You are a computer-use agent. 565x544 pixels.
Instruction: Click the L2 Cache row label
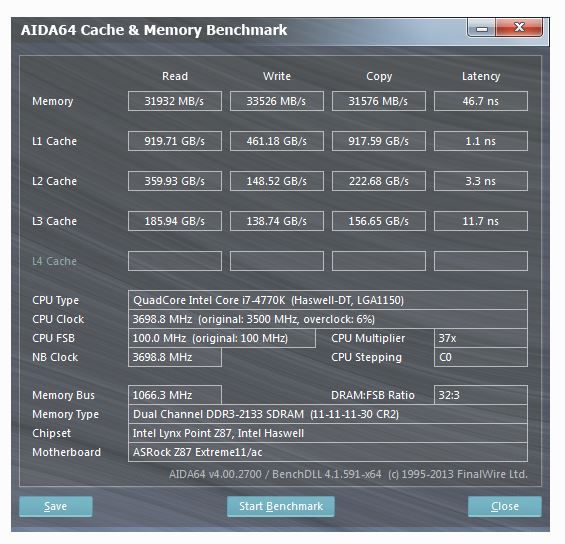pyautogui.click(x=54, y=181)
